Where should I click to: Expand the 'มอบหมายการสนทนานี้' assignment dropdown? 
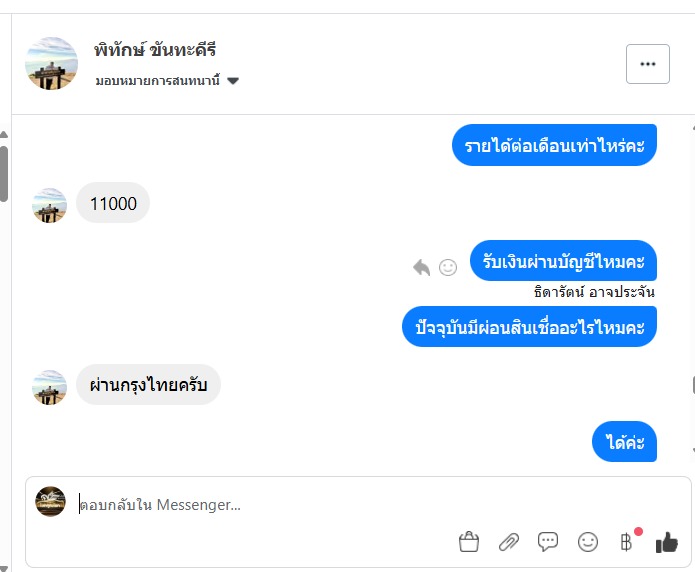(x=233, y=81)
